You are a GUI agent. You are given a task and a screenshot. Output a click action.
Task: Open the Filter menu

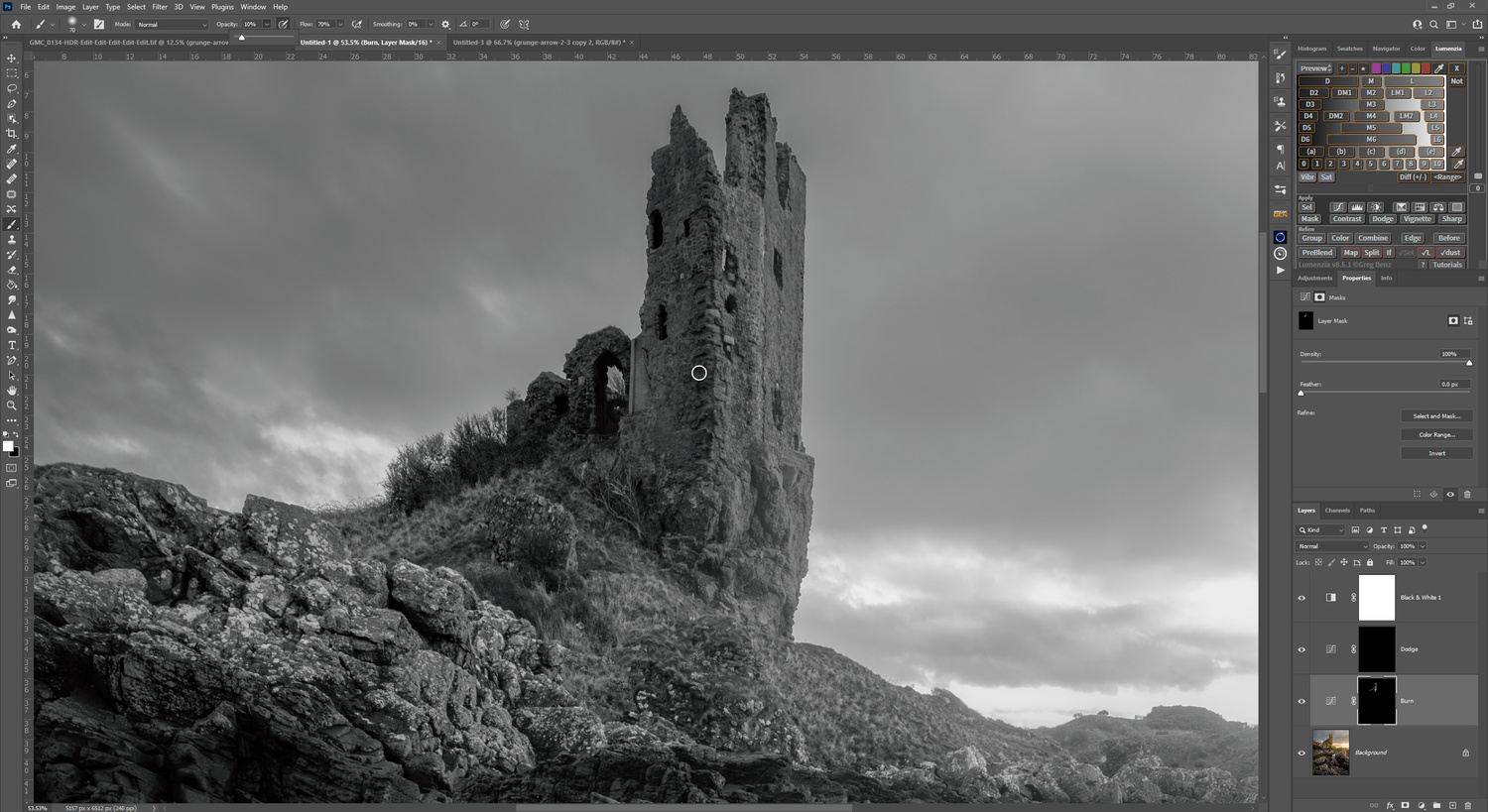click(160, 7)
